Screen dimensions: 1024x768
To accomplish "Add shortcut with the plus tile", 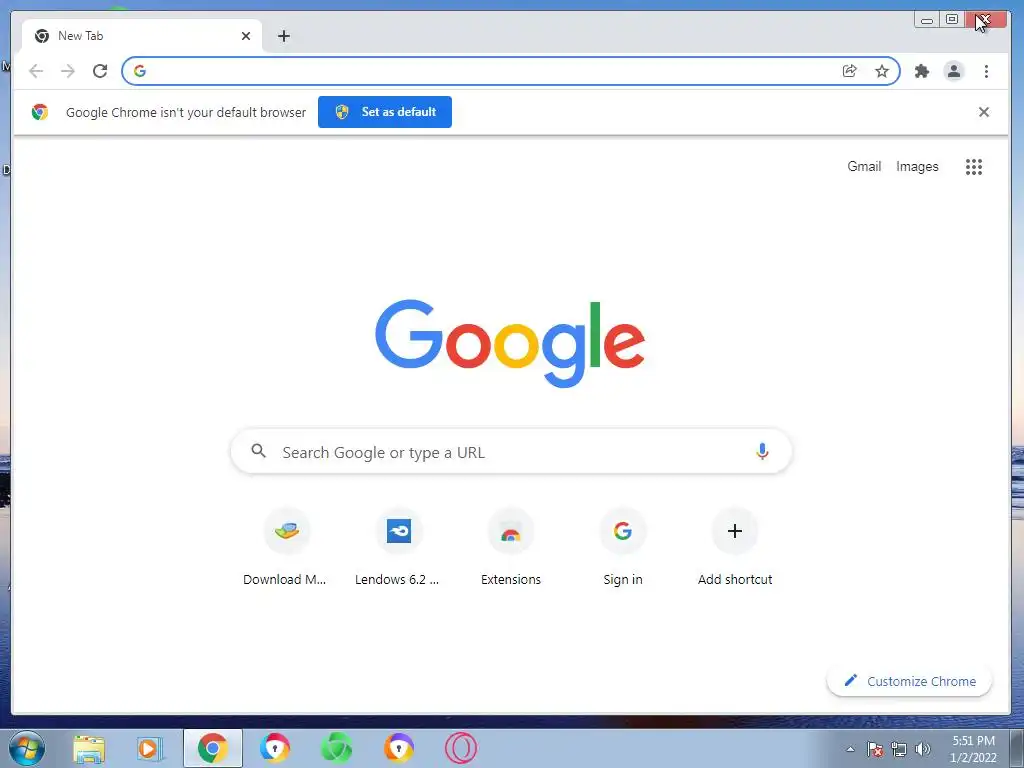I will tap(735, 548).
